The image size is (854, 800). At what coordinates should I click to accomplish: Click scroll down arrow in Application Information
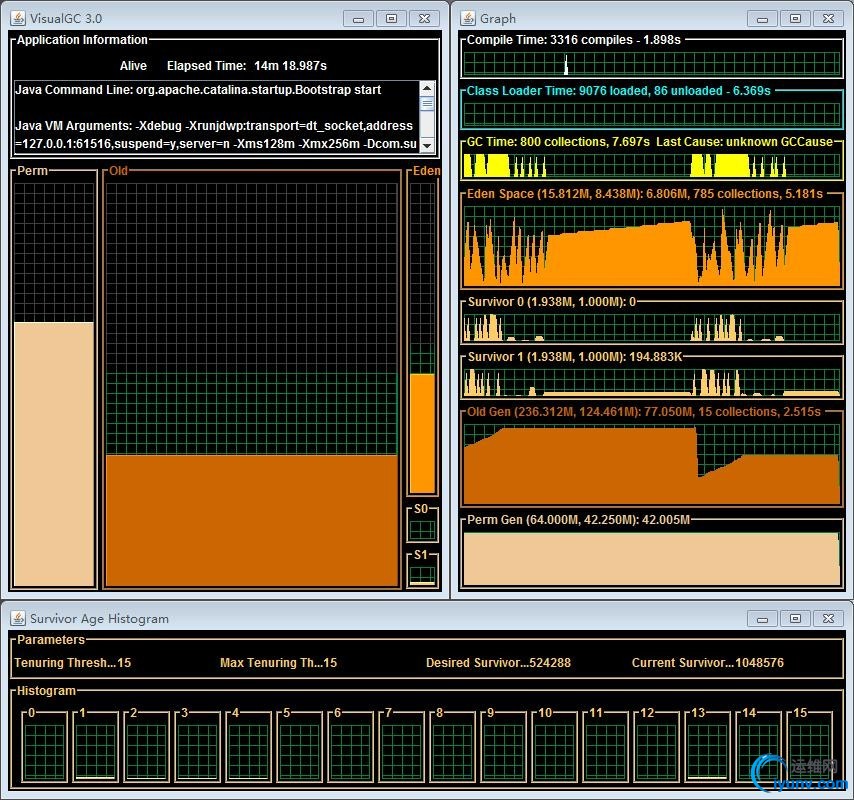pos(427,147)
